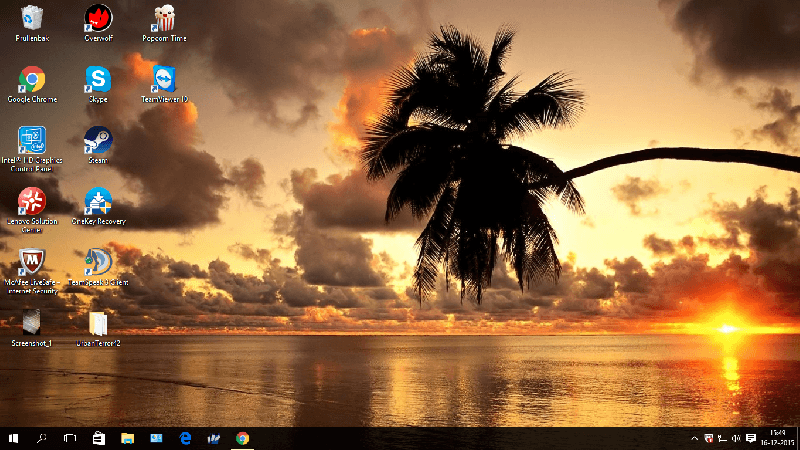The width and height of the screenshot is (800, 450).
Task: Click the taskbar clock and date
Action: click(777, 438)
